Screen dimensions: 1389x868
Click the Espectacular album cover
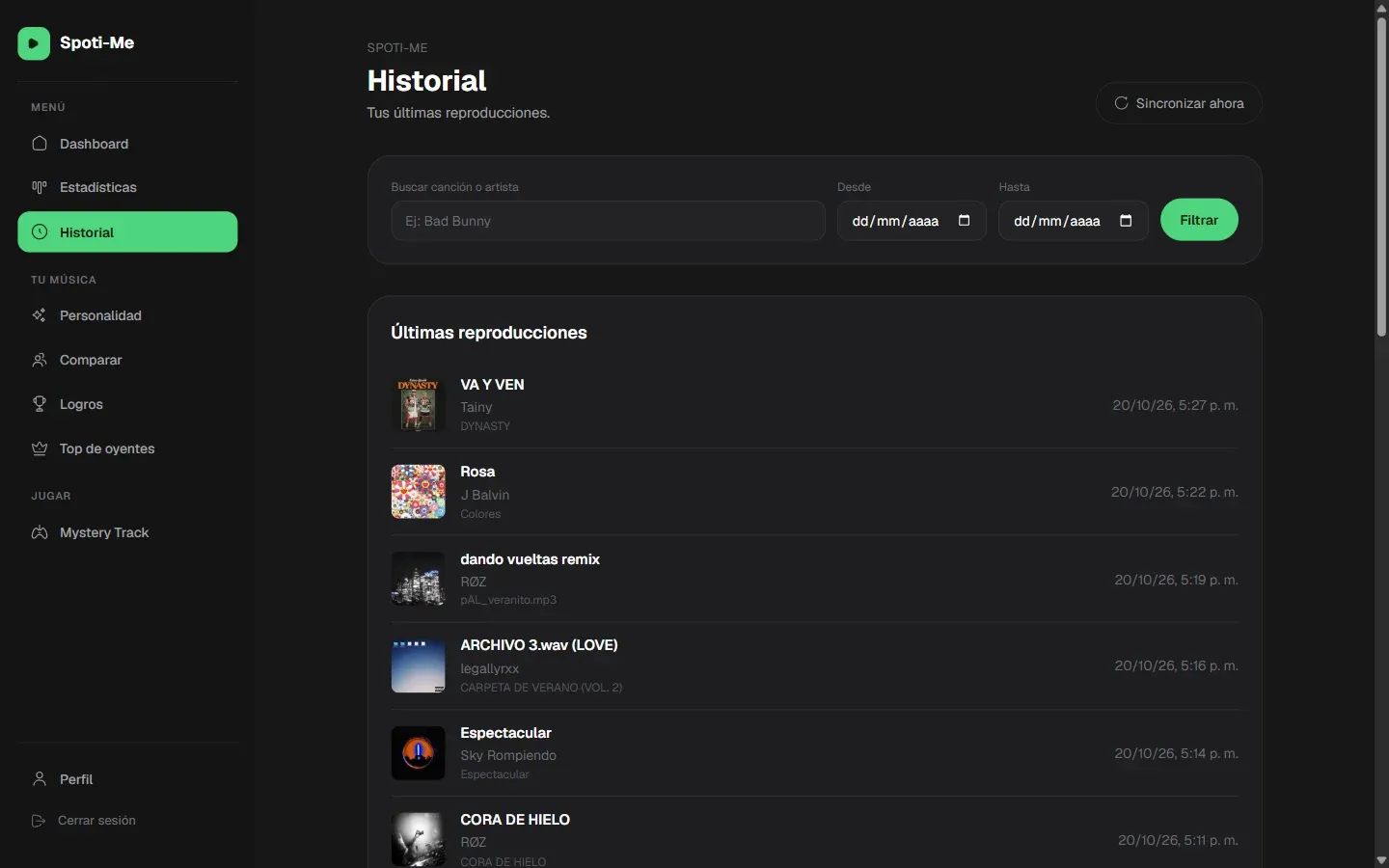click(418, 753)
